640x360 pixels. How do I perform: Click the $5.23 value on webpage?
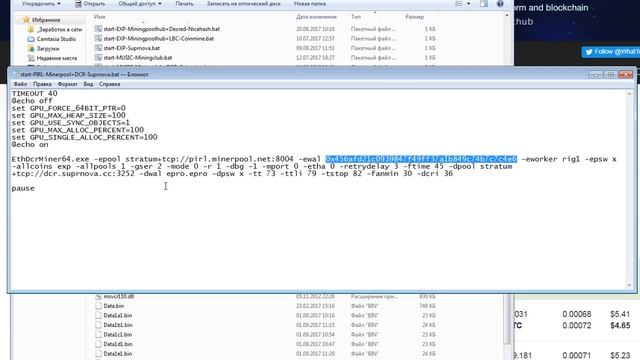click(x=620, y=356)
